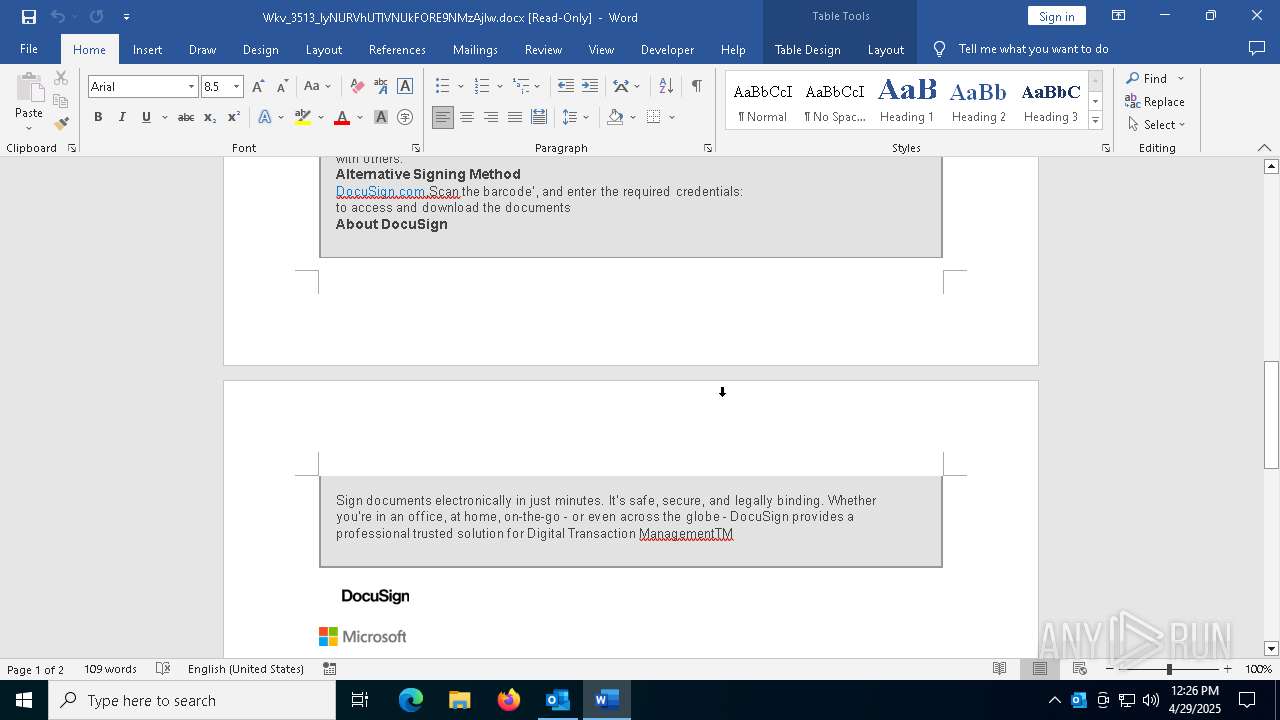
Task: Increase font size with Grow Font icon
Action: (259, 87)
